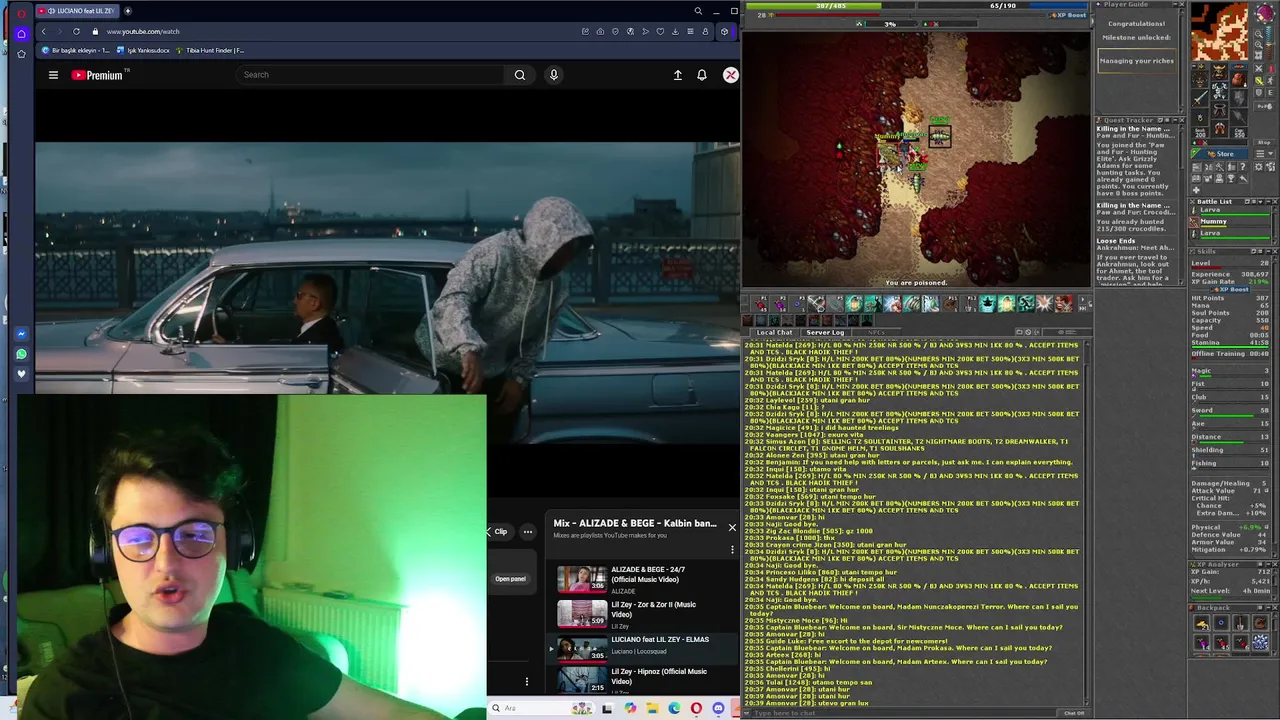
Task: Open the YouTube hamburger guide menu
Action: [53, 75]
